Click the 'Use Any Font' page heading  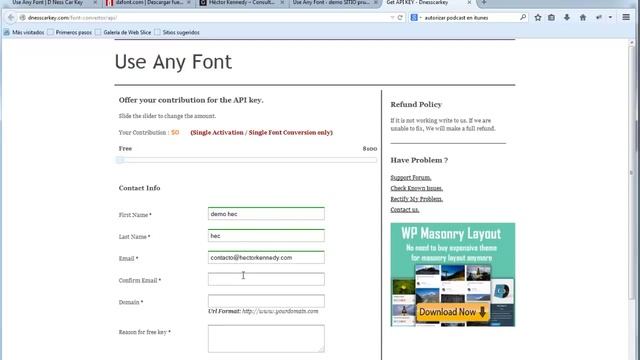pyautogui.click(x=173, y=62)
